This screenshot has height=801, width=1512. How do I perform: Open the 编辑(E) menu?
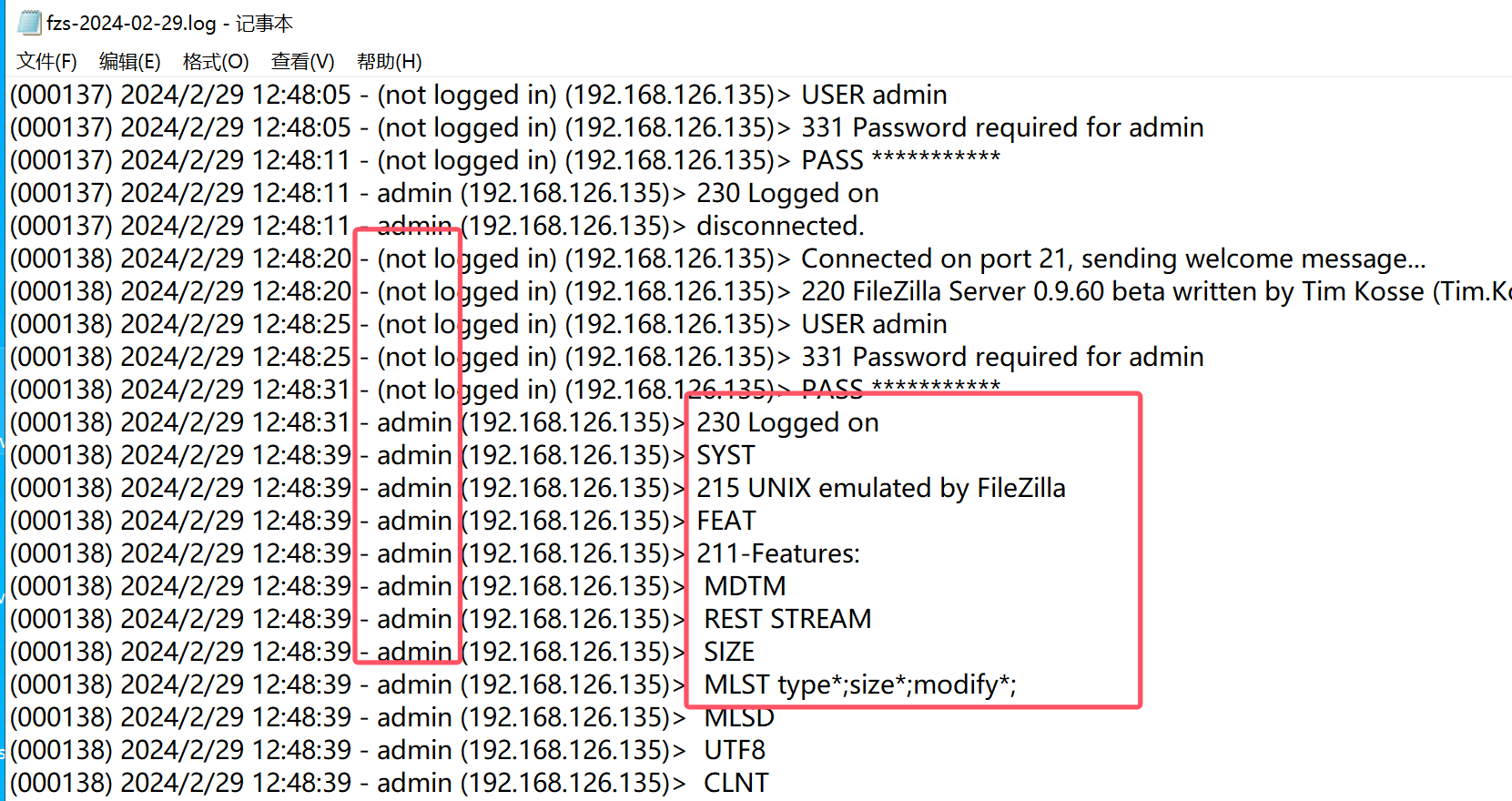pos(129,62)
